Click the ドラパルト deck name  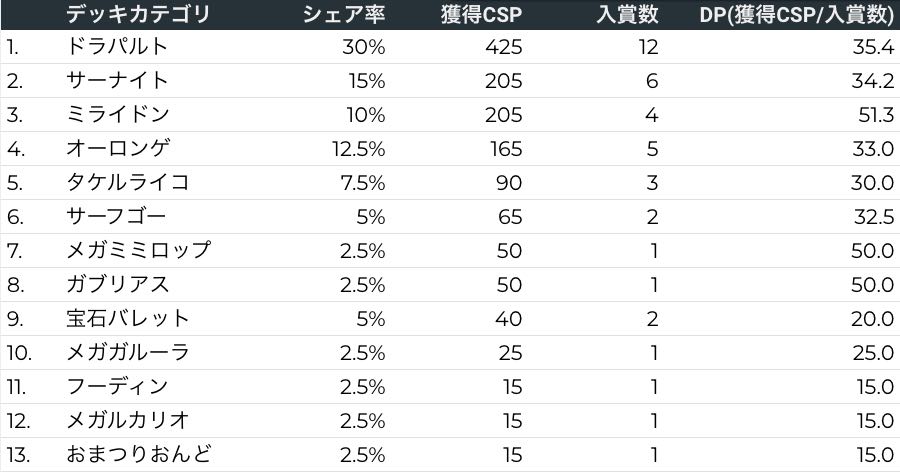click(116, 46)
